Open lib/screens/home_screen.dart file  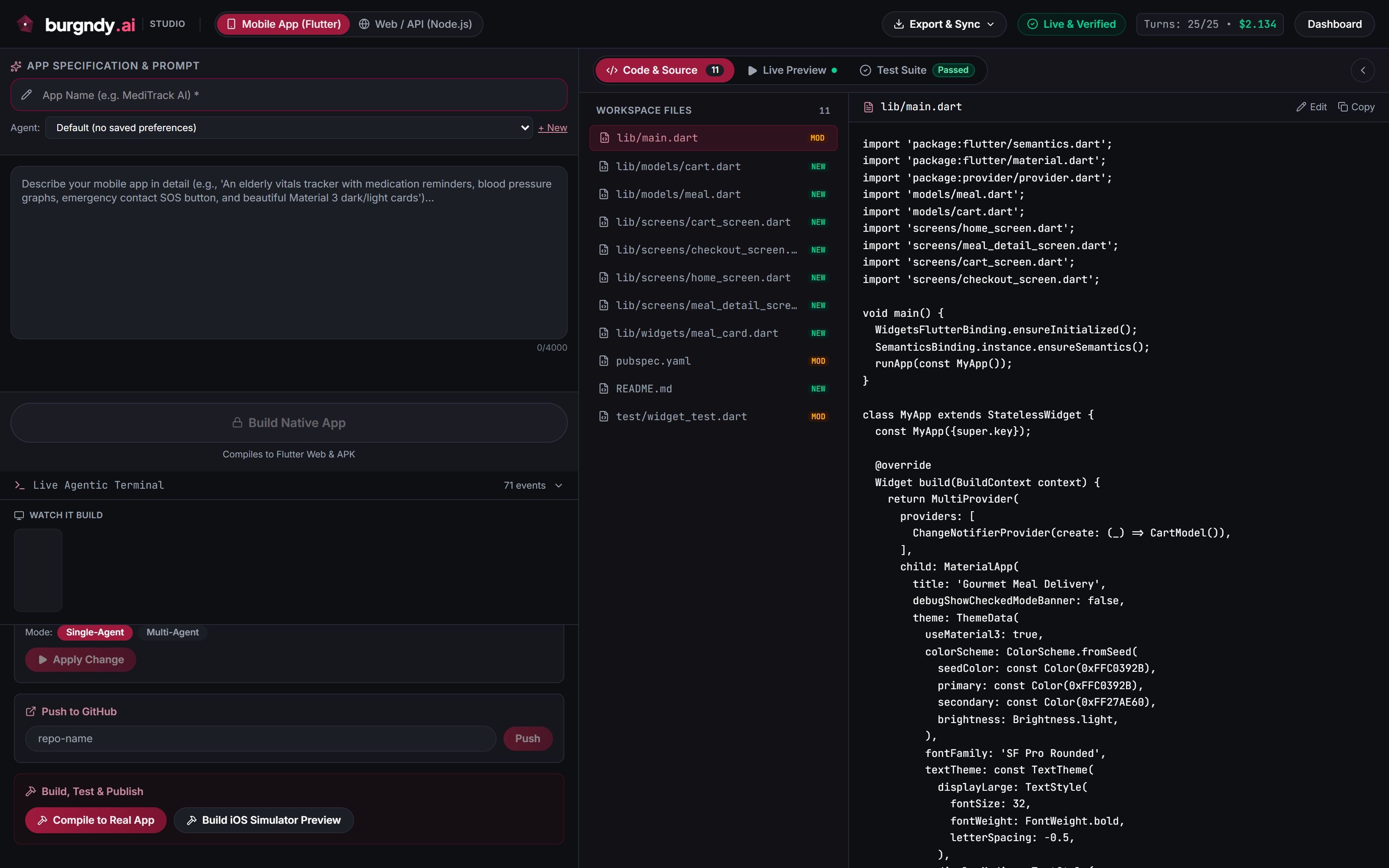714,278
